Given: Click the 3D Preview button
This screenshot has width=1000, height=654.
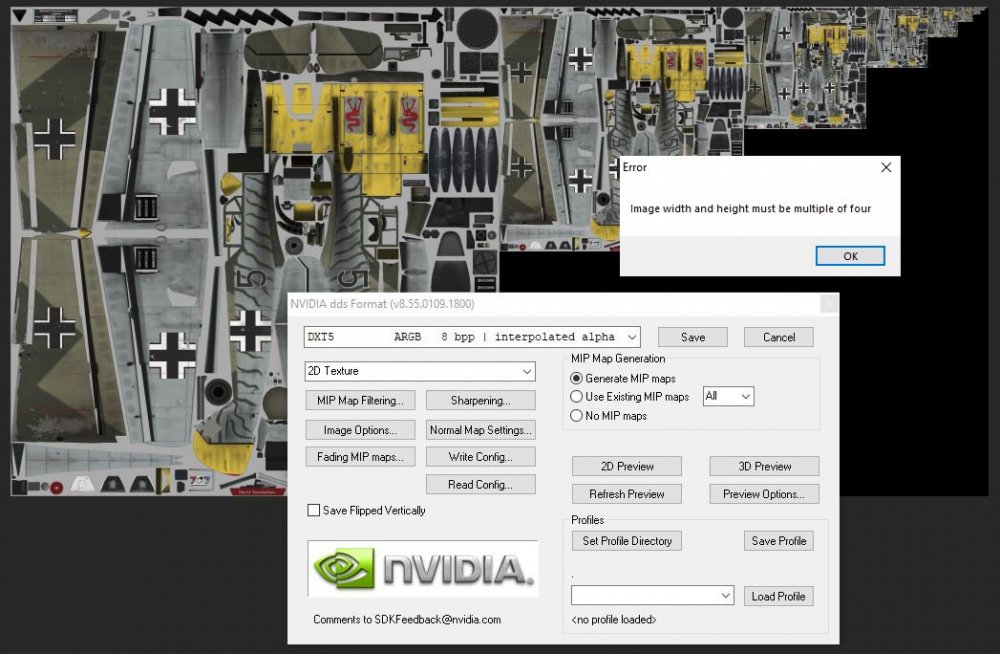Looking at the screenshot, I should click(x=764, y=466).
